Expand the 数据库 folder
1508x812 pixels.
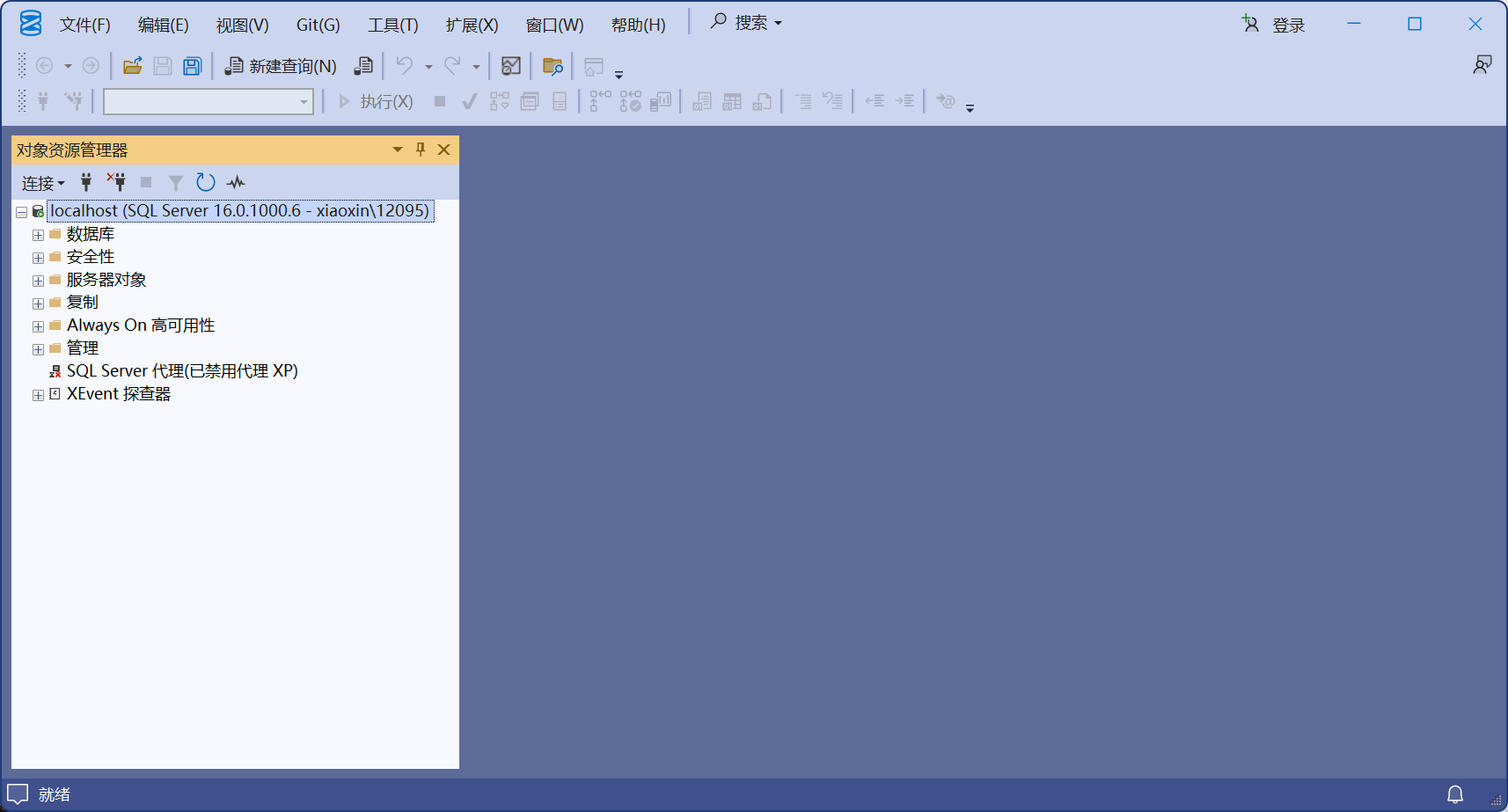pos(38,235)
